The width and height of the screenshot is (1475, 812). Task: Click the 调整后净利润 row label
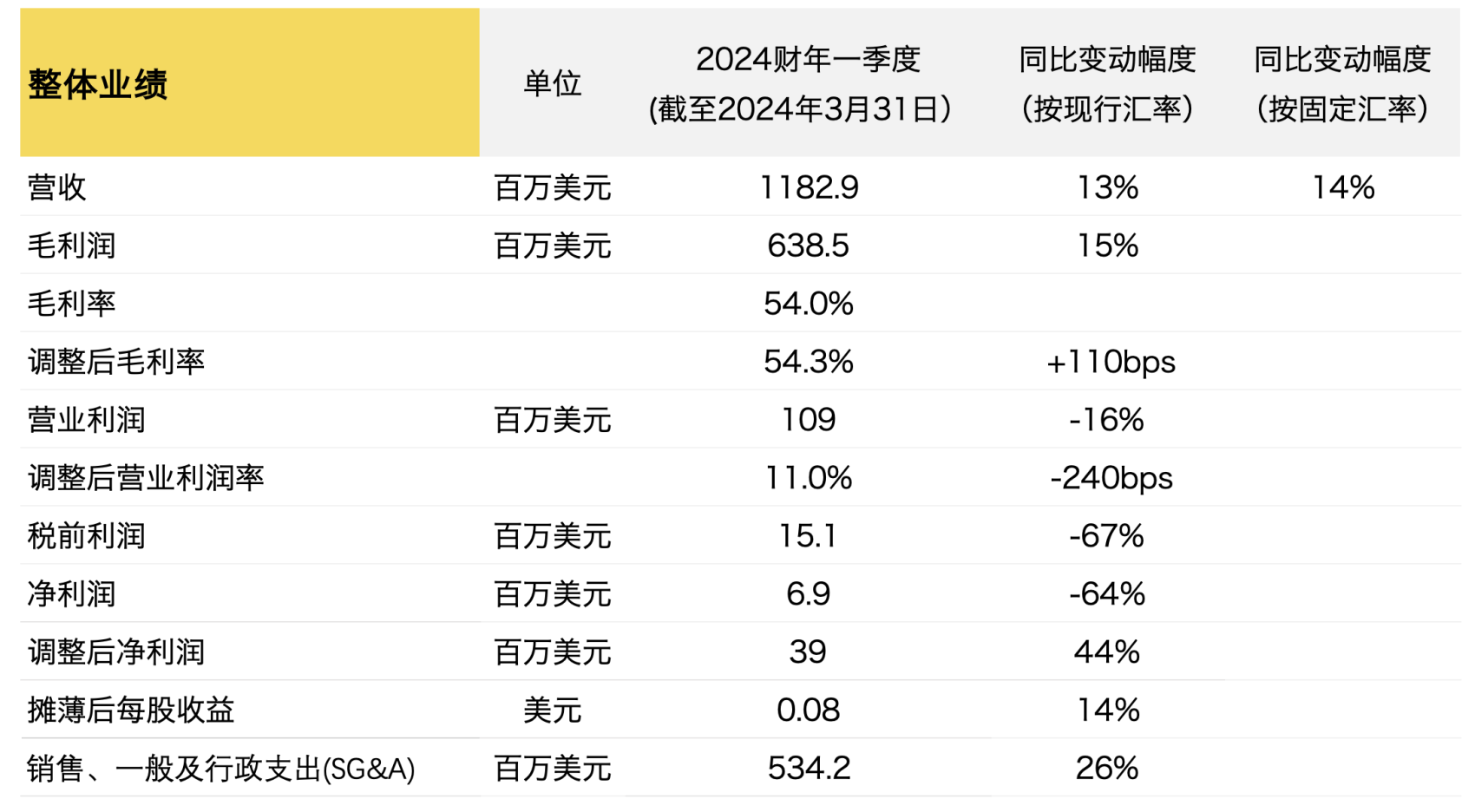click(x=116, y=652)
